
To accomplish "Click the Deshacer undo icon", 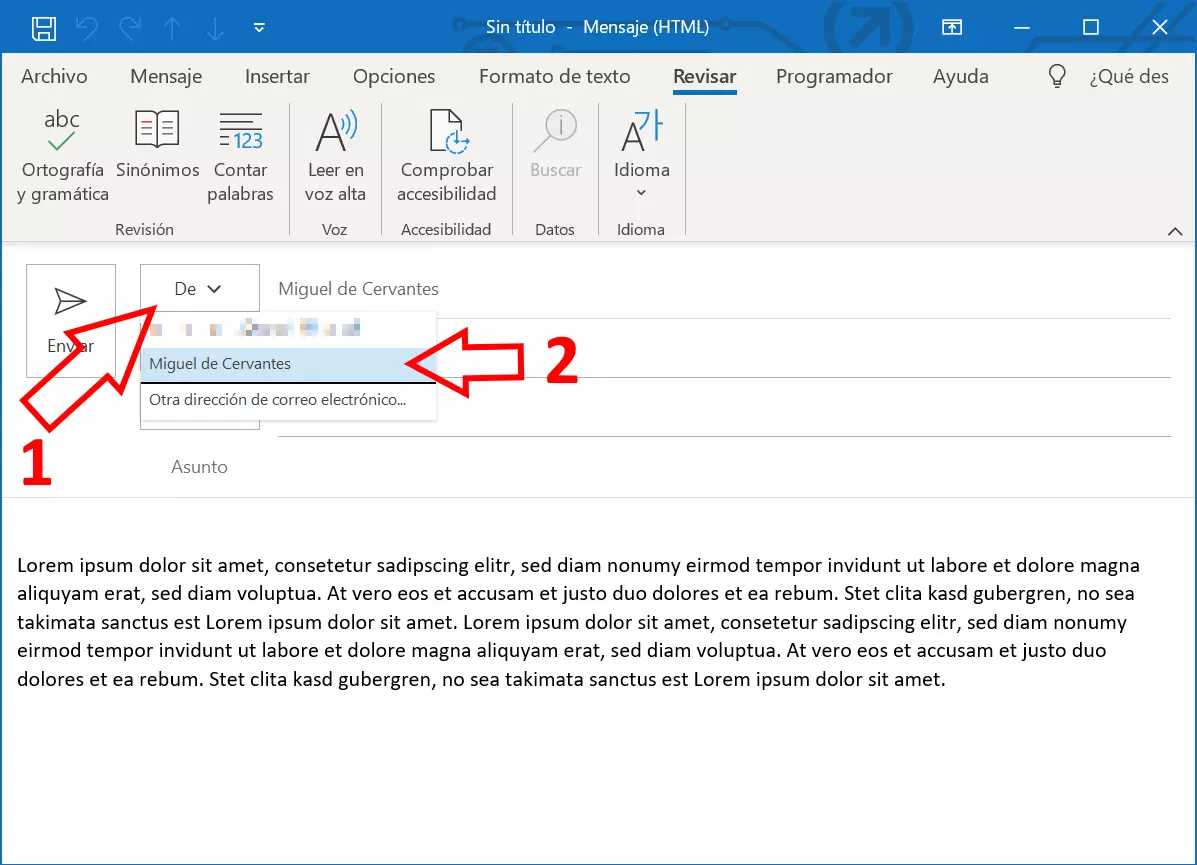I will (x=86, y=27).
